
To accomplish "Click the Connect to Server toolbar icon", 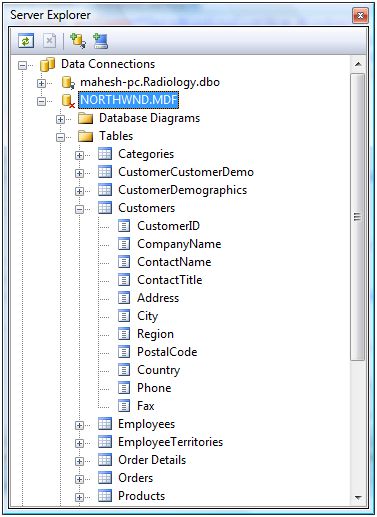I will 100,41.
